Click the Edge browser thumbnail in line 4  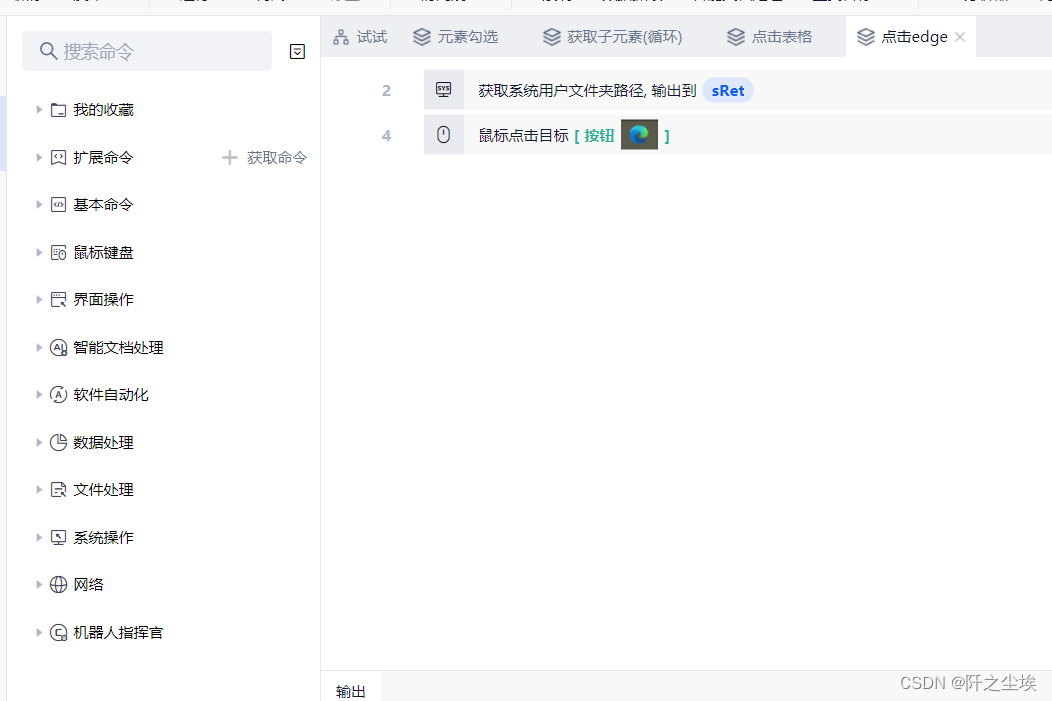pyautogui.click(x=639, y=135)
